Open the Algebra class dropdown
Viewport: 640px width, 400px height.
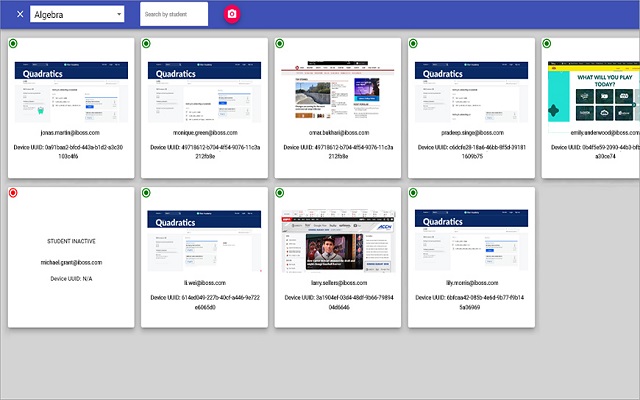[77, 14]
